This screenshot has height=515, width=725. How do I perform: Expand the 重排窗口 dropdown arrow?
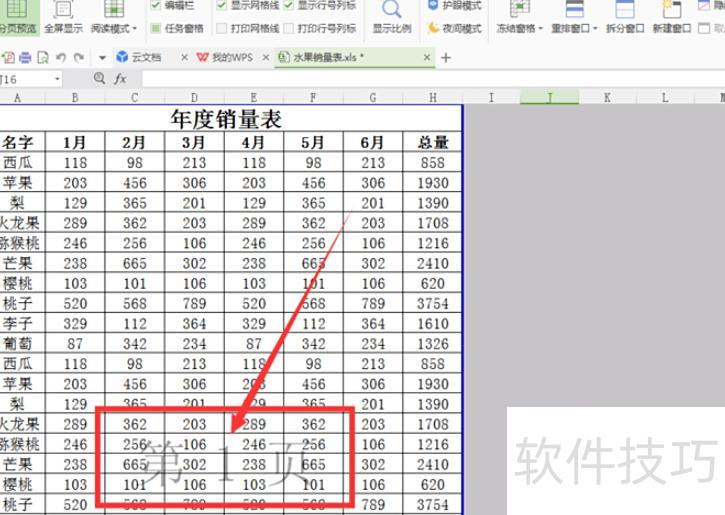pyautogui.click(x=595, y=29)
